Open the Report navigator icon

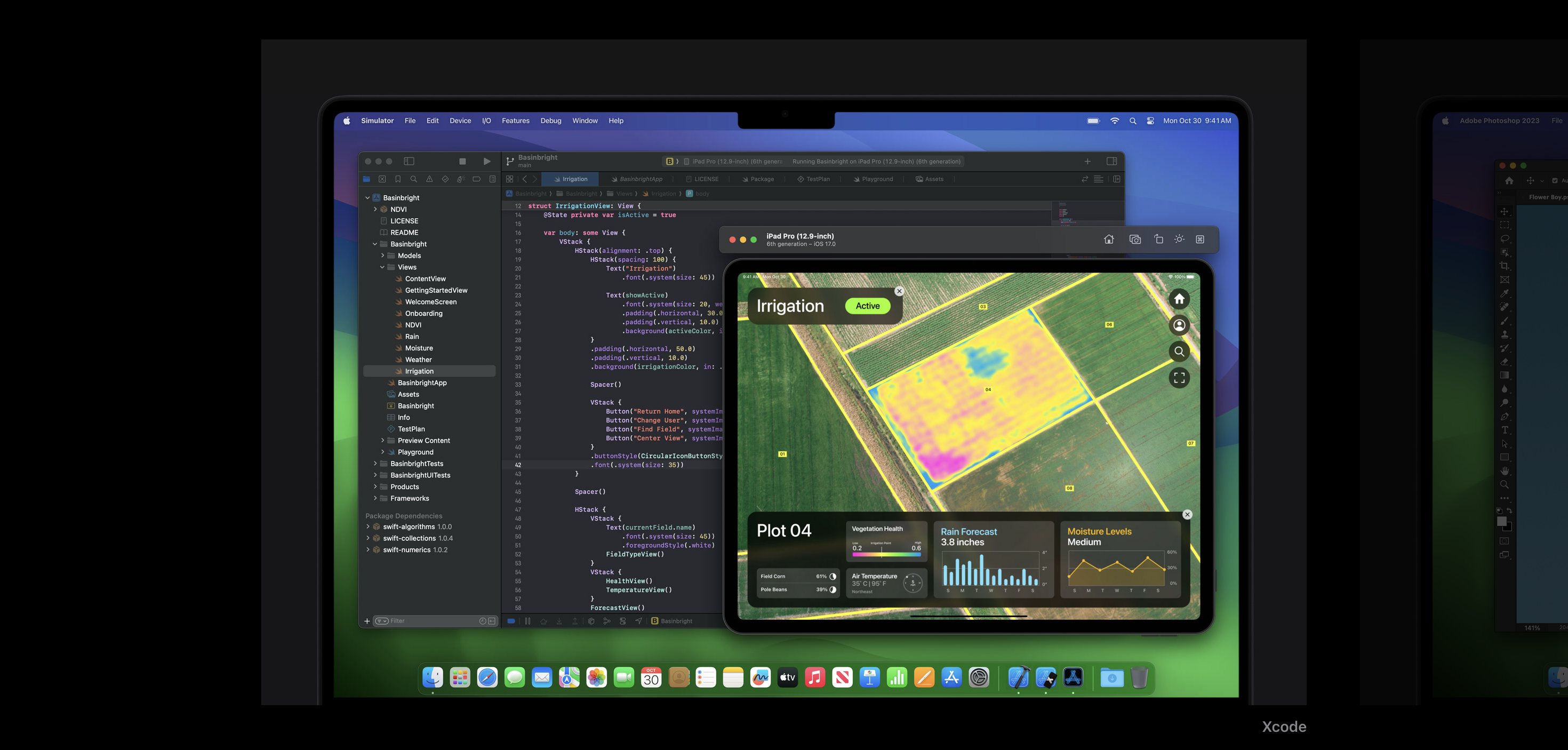pos(492,179)
